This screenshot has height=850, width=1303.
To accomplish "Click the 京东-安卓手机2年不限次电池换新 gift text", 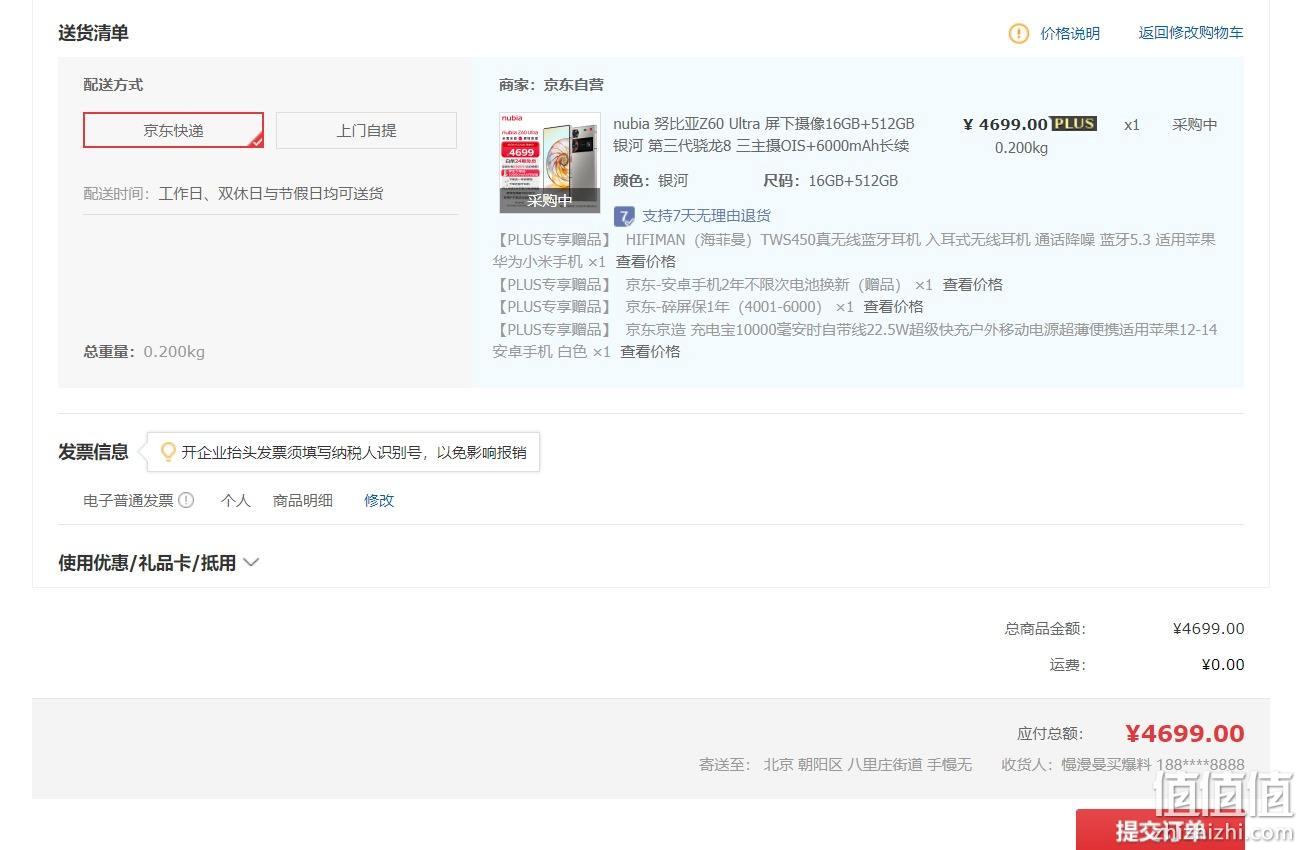I will click(x=763, y=285).
